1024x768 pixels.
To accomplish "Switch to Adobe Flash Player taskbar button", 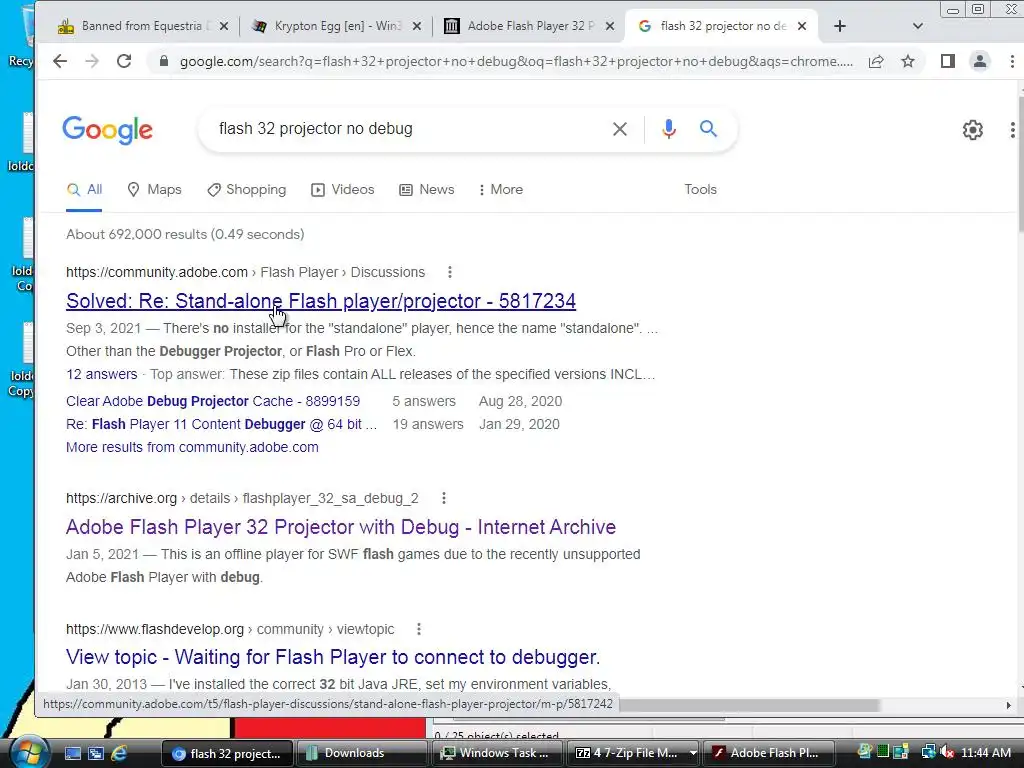I will coord(769,754).
